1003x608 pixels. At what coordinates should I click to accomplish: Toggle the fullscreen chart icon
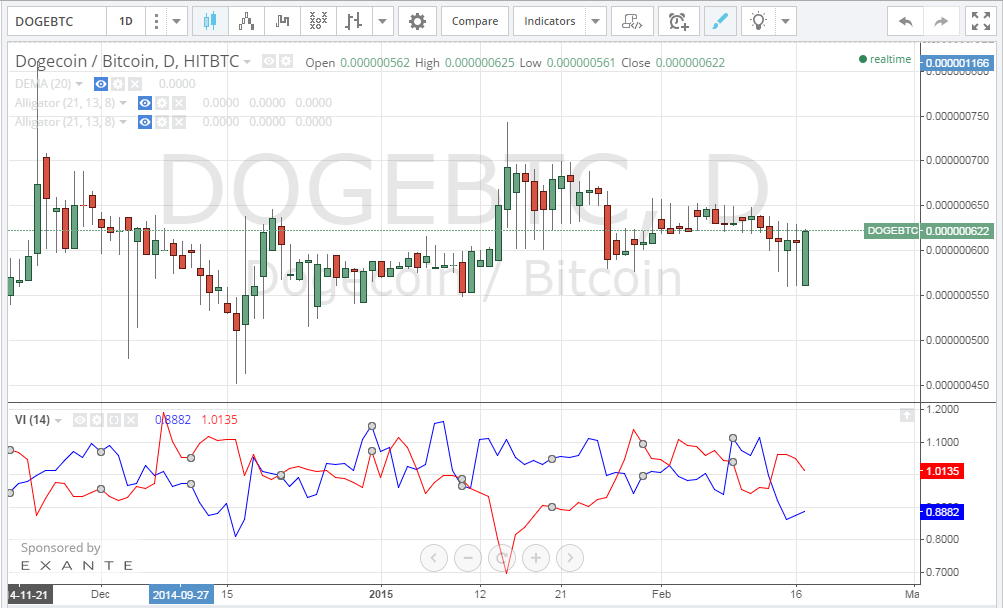(979, 20)
